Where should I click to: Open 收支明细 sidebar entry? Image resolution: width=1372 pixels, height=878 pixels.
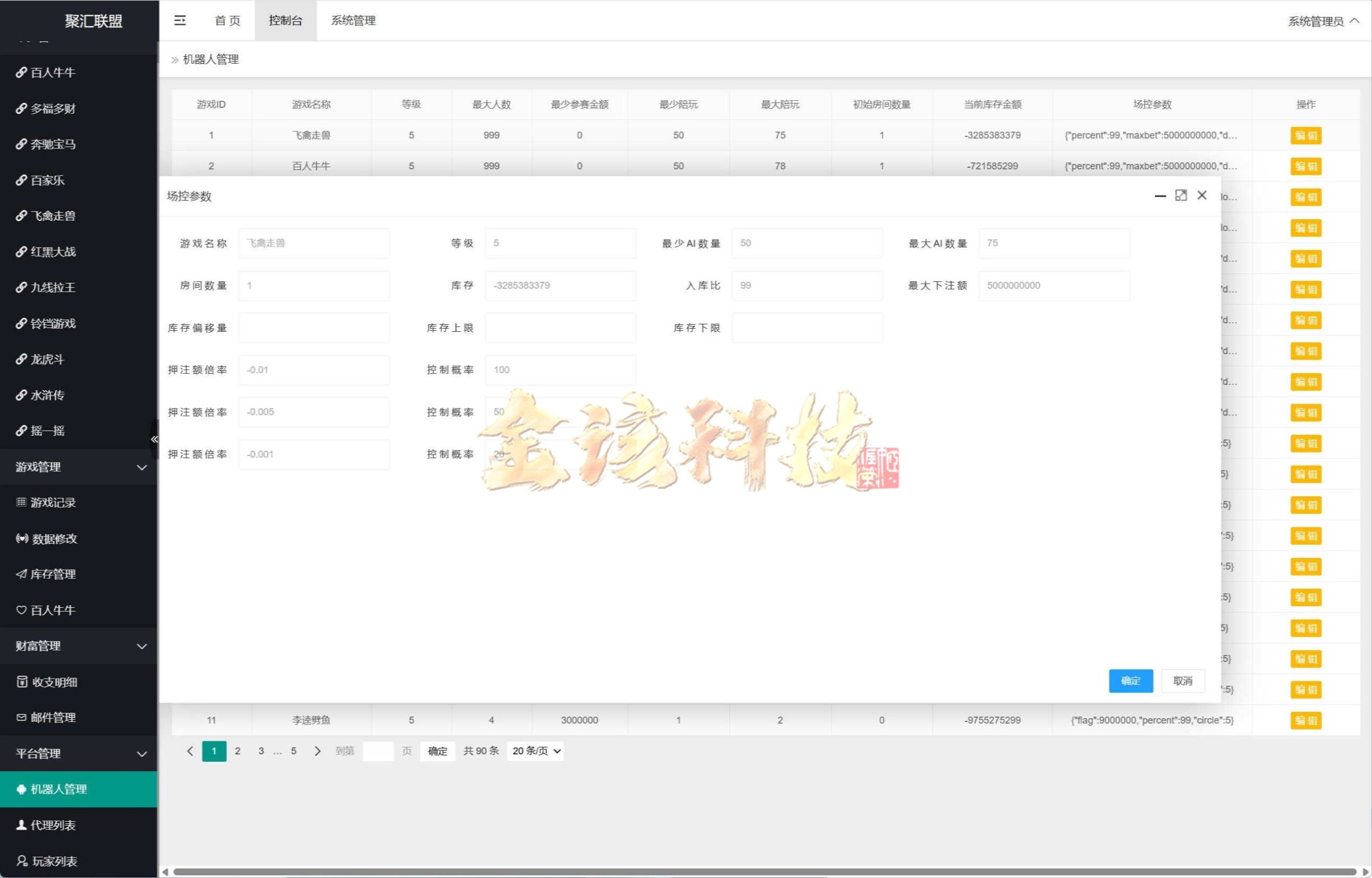(54, 682)
